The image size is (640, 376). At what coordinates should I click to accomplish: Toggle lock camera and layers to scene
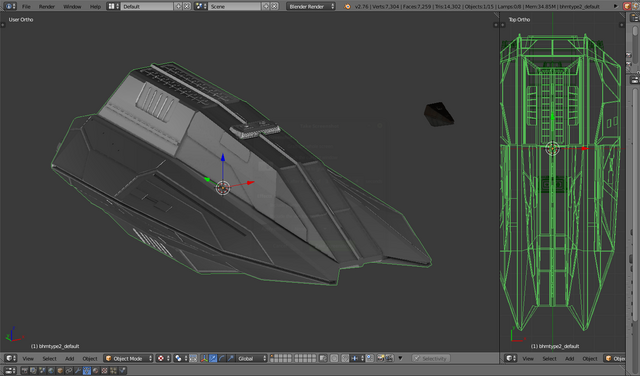[323, 358]
